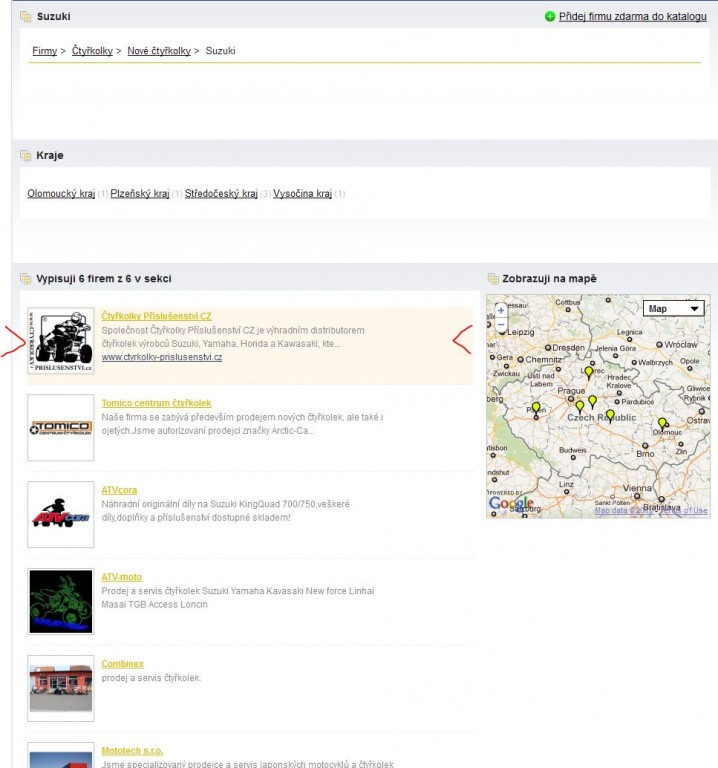Open ATVcora company listing
The width and height of the screenshot is (718, 768).
coord(119,490)
